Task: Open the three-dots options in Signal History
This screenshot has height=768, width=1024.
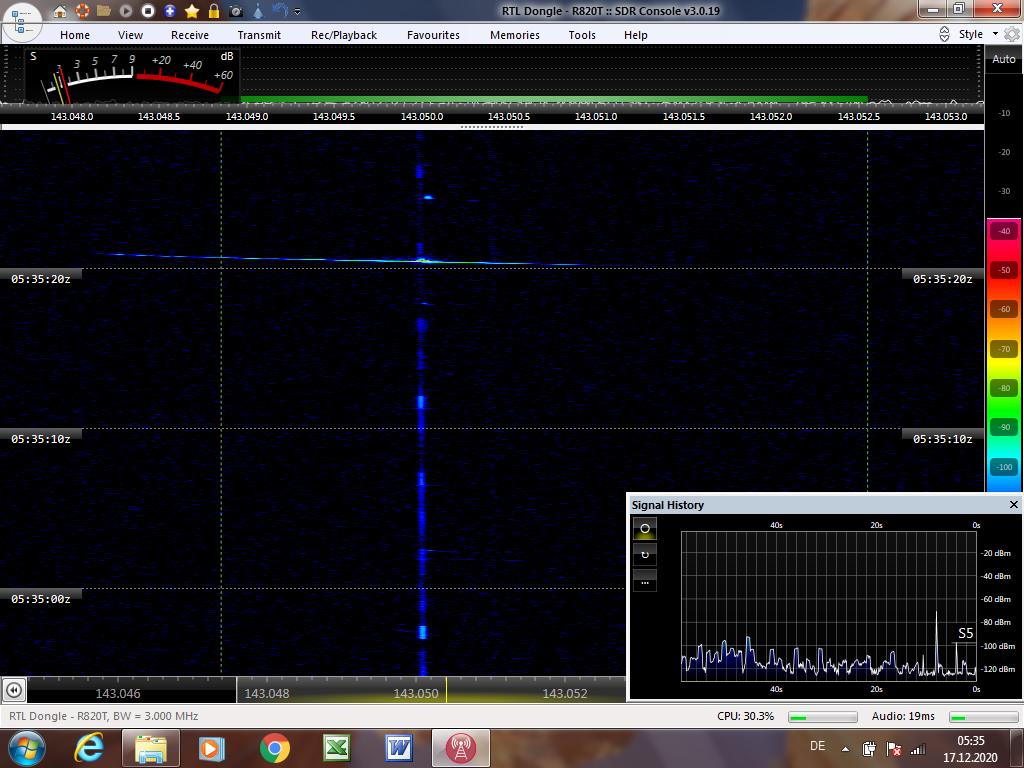Action: [x=645, y=581]
